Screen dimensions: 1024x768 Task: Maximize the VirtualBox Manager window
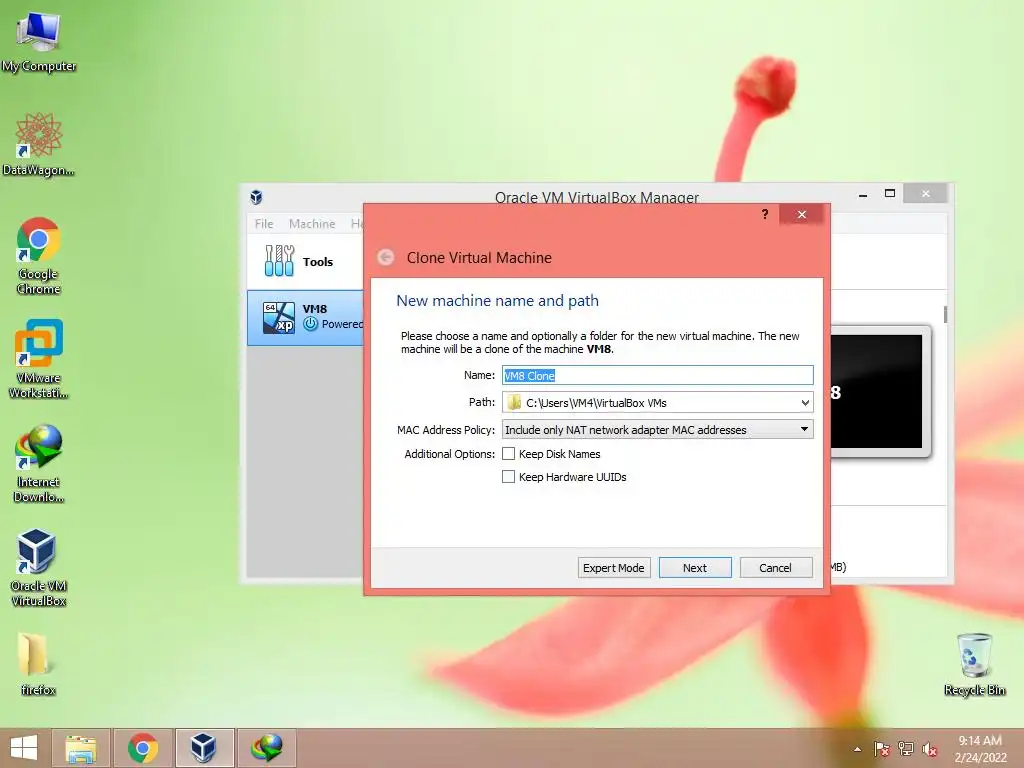tap(889, 193)
